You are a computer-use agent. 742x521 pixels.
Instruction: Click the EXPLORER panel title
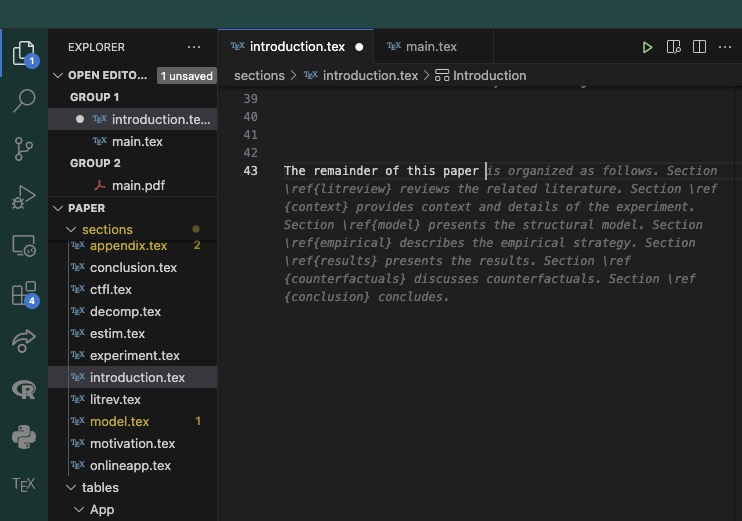[97, 47]
